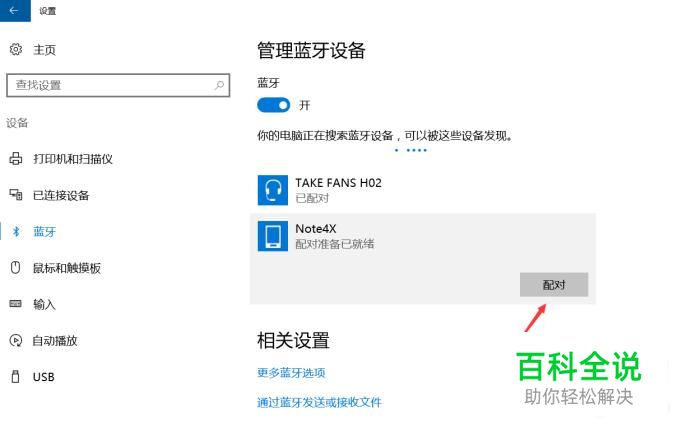Screen dimensions: 692x441
Task: Open the USB settings page
Action: pos(44,377)
